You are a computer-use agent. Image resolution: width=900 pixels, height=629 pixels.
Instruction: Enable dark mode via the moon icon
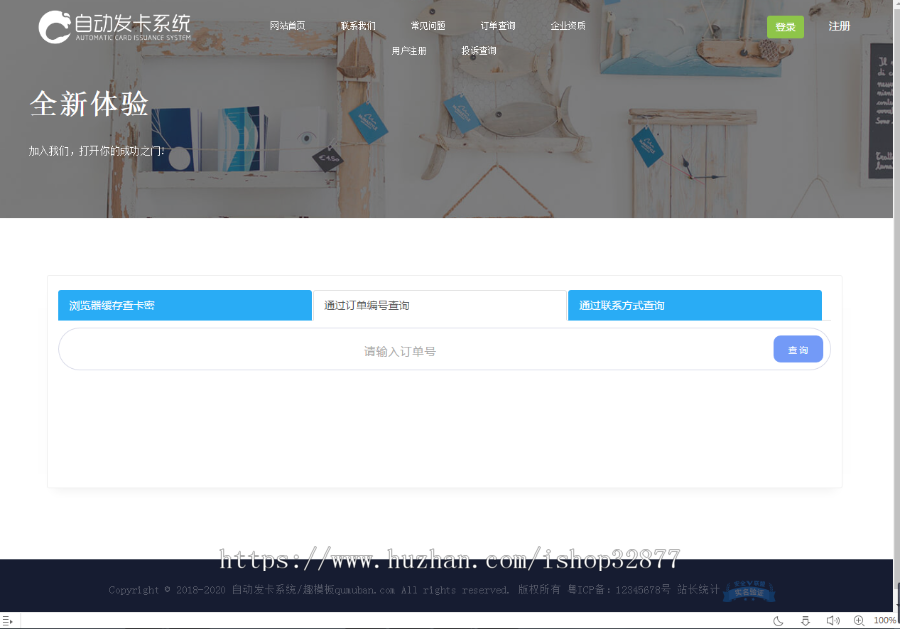pyautogui.click(x=781, y=620)
